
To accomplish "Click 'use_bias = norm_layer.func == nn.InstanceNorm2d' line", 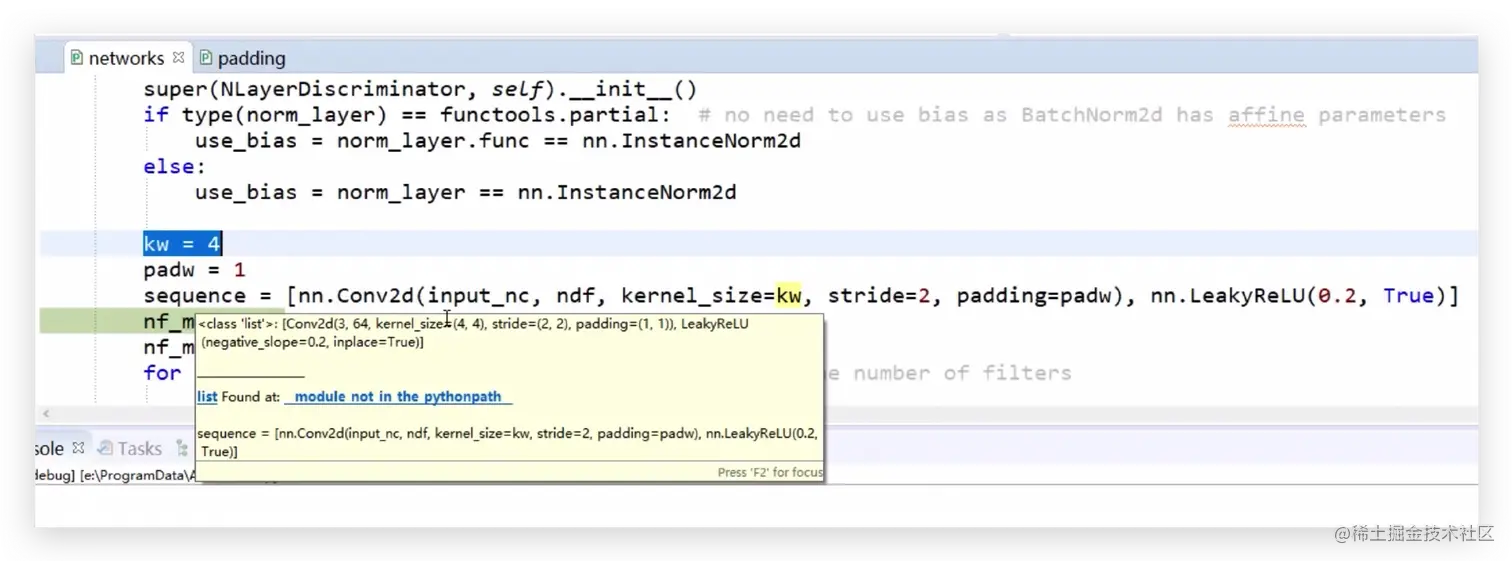I will (x=498, y=141).
